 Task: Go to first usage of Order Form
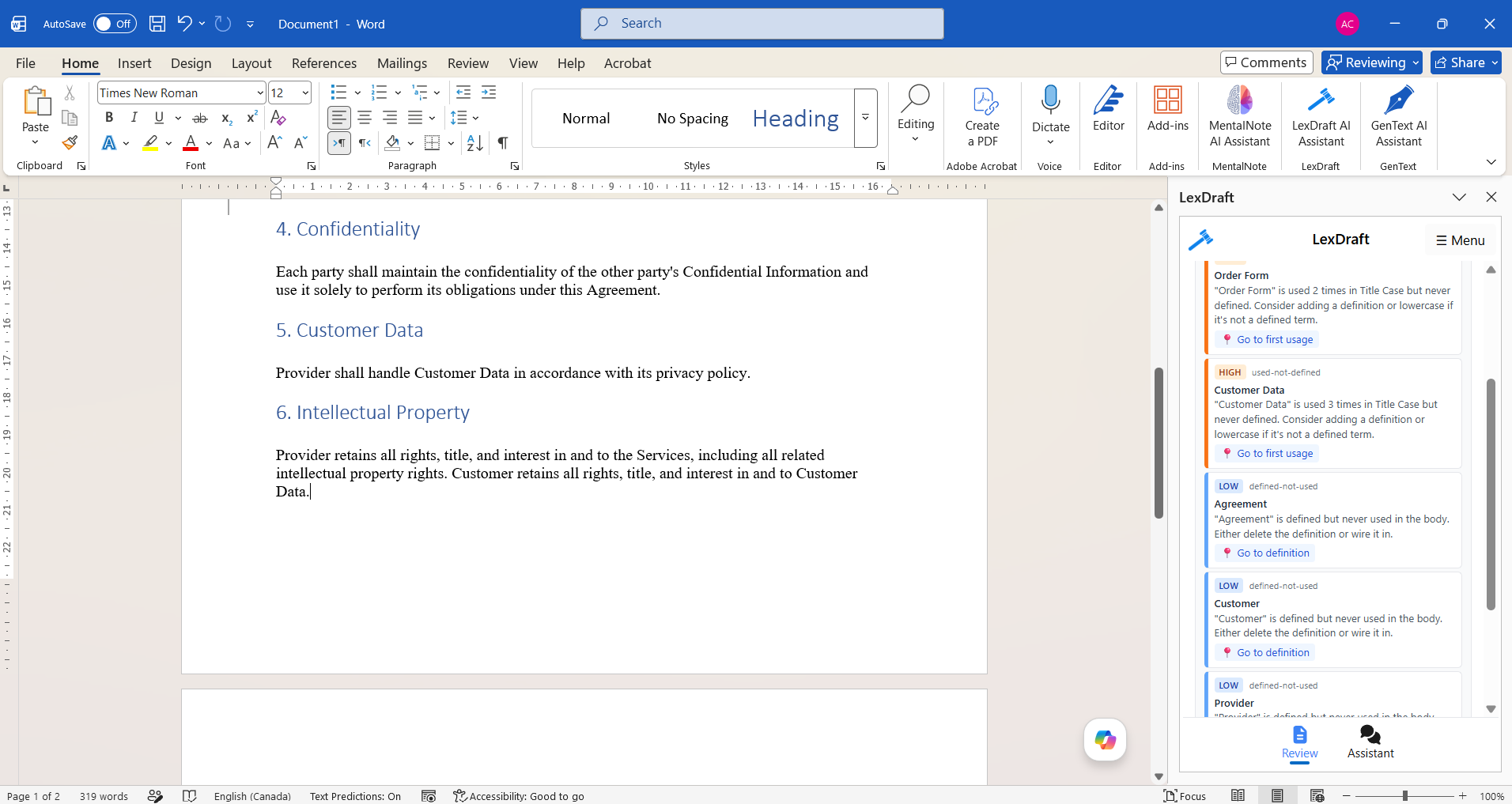pos(1268,339)
